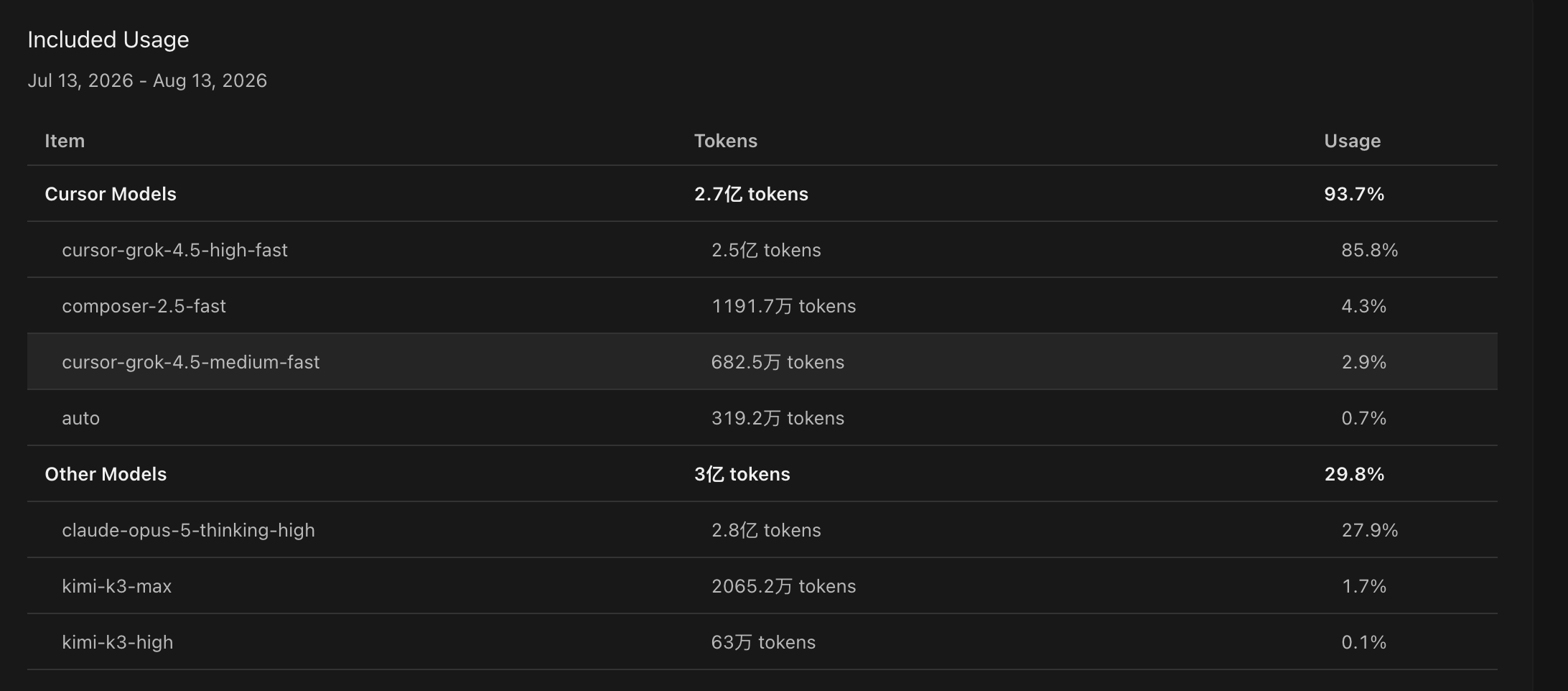Click the 29.8% Other Models usage value
The width and height of the screenshot is (1568, 691).
pyautogui.click(x=1354, y=474)
